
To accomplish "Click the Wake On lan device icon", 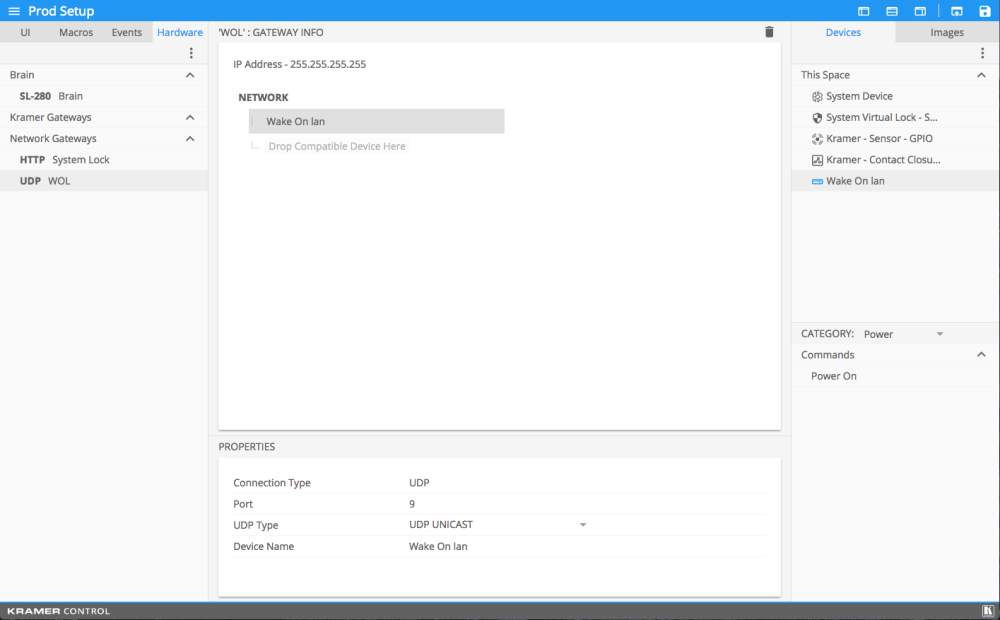I will [817, 181].
